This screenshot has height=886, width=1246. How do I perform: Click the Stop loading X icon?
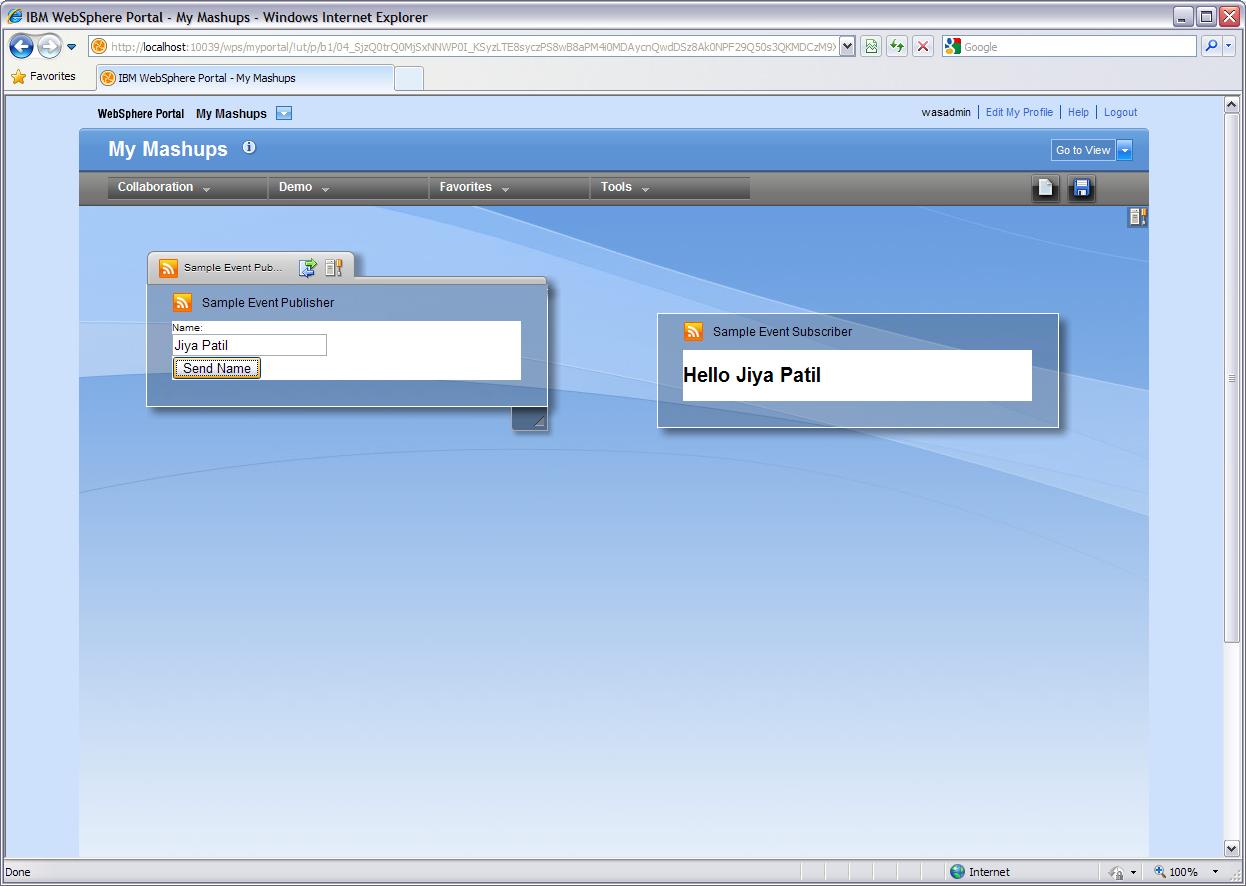point(923,46)
